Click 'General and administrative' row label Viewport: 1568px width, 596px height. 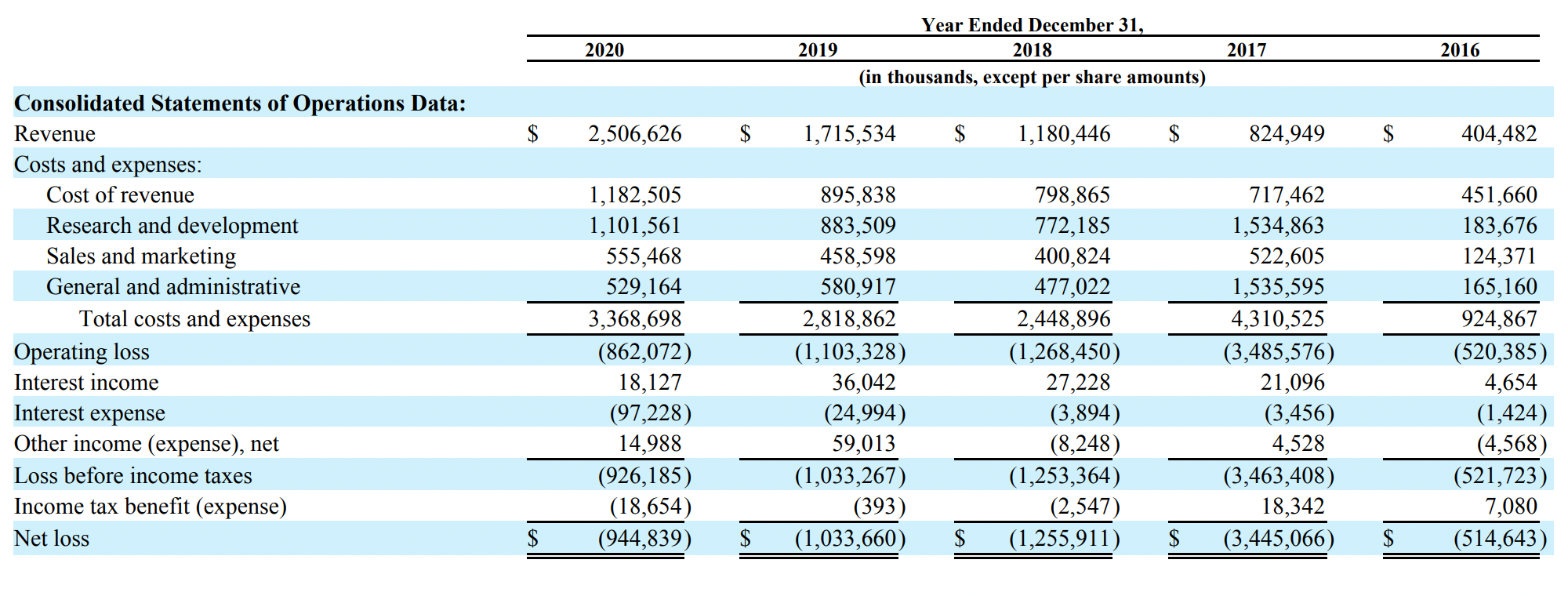(x=173, y=287)
